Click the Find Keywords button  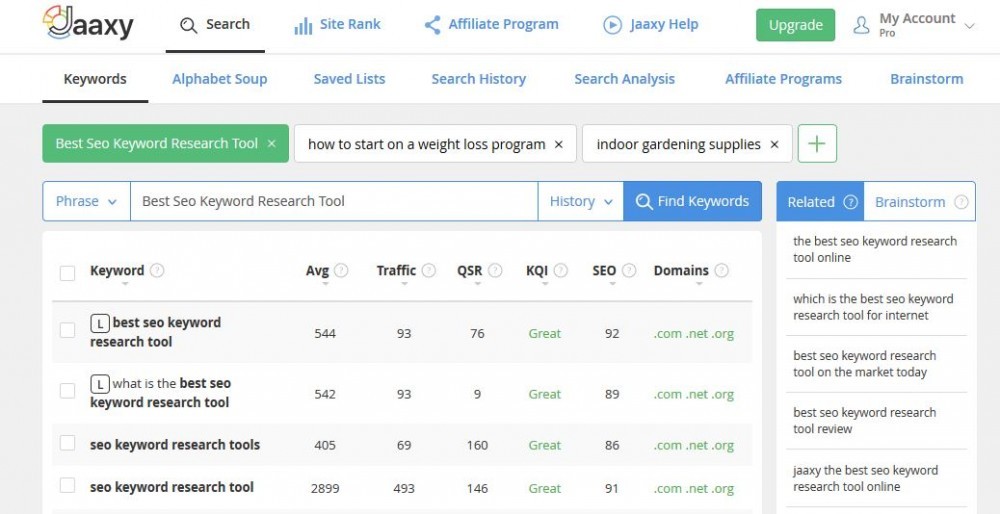[x=693, y=202]
